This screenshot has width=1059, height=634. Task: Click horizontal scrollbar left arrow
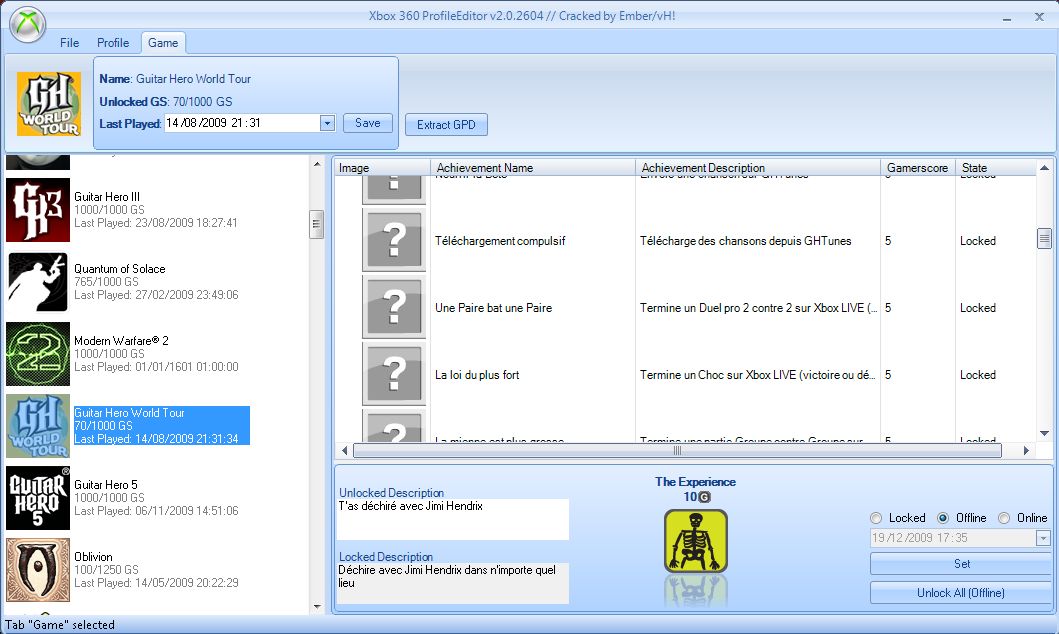pyautogui.click(x=344, y=450)
